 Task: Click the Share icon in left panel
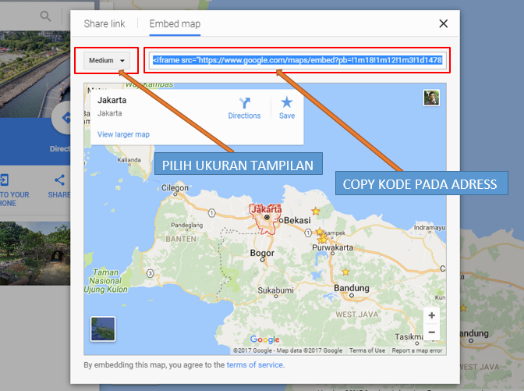59,180
